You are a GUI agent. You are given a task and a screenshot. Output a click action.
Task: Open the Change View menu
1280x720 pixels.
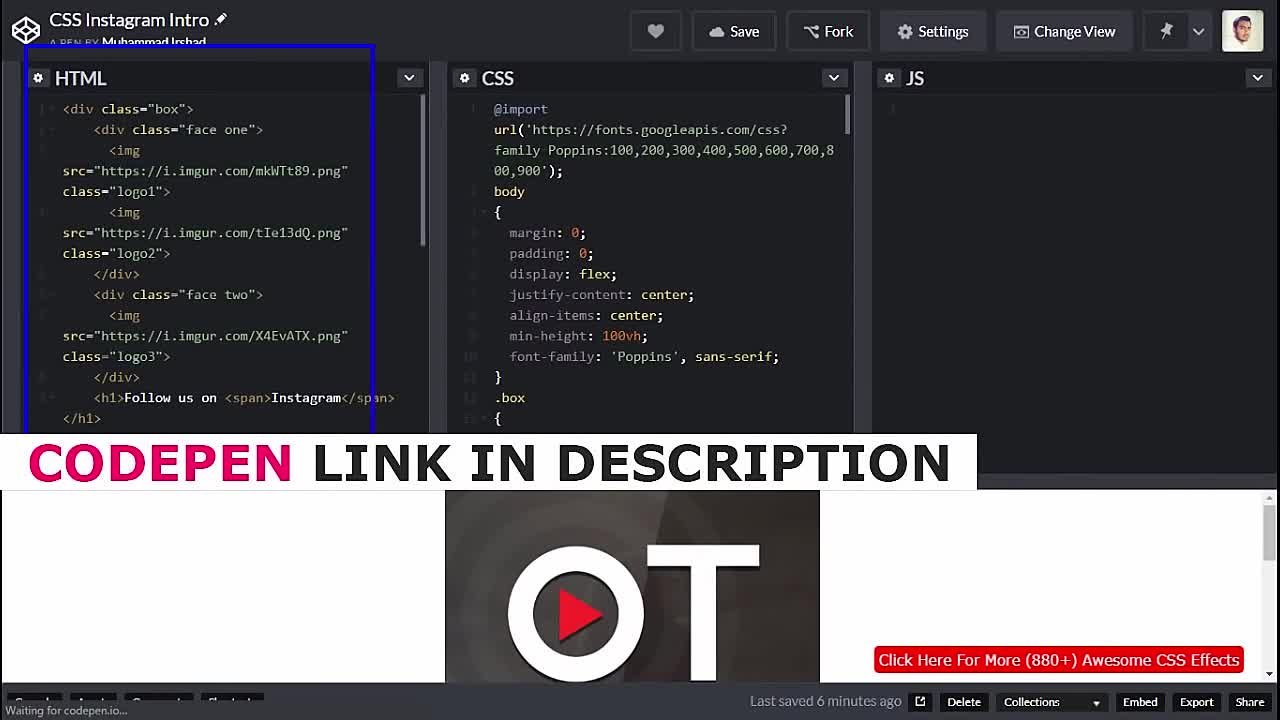(1064, 31)
